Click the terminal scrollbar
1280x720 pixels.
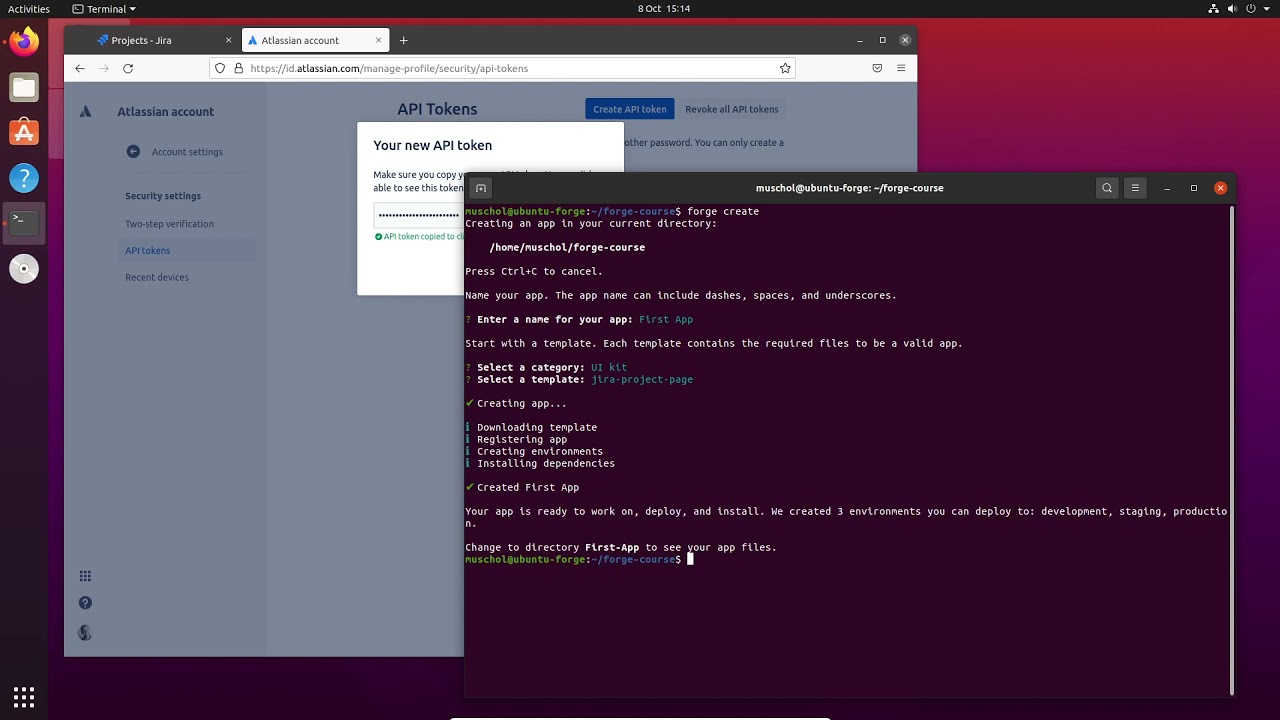1232,450
